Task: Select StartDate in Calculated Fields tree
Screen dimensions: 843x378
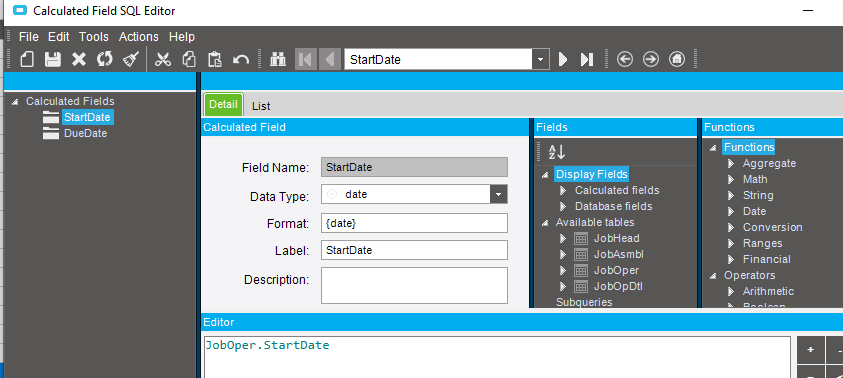Action: (87, 117)
